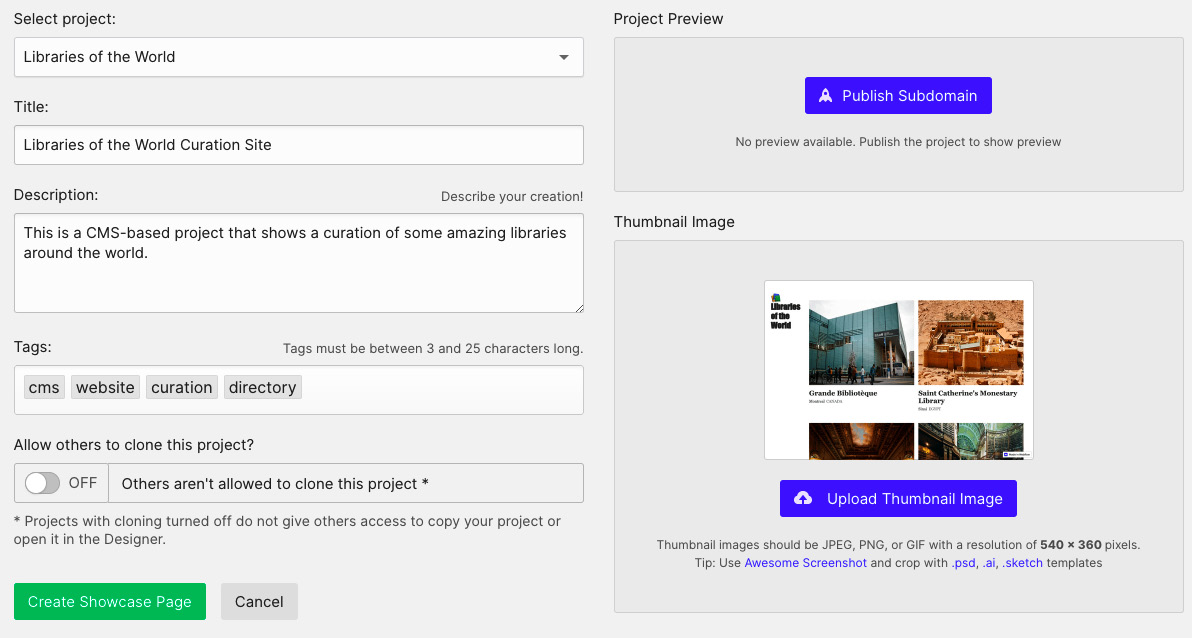Open the .sketch template link
This screenshot has height=638, width=1192.
point(1022,562)
